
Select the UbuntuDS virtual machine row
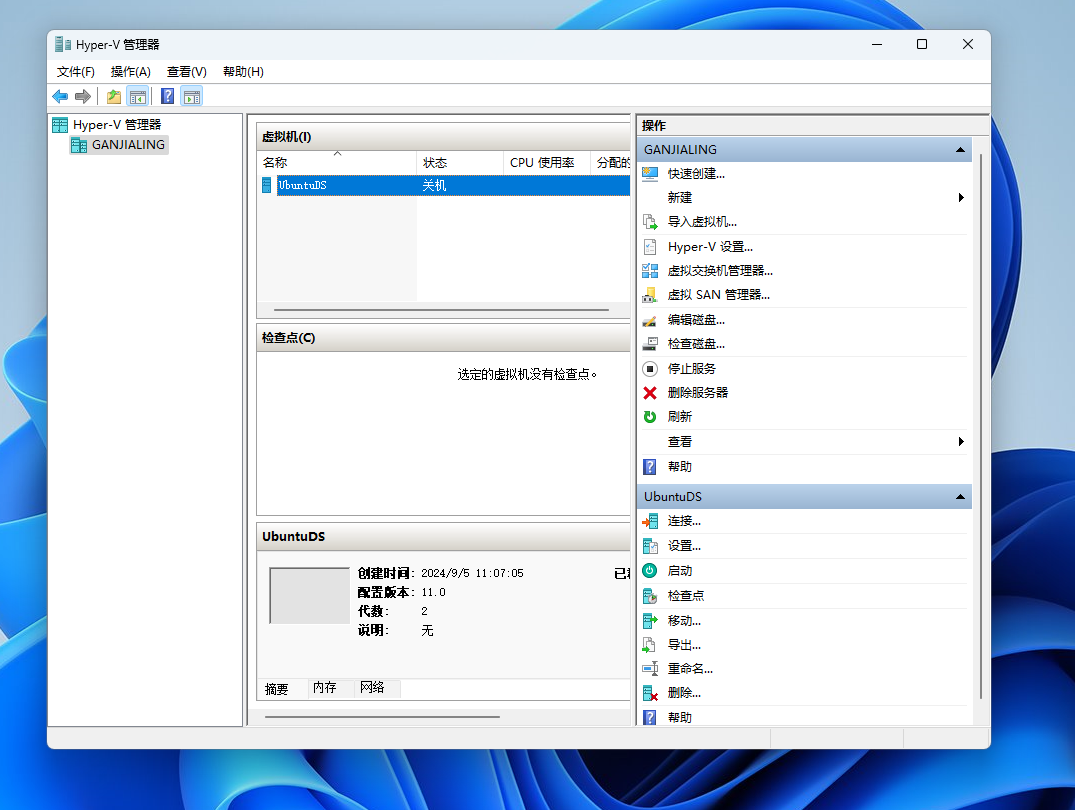(445, 185)
